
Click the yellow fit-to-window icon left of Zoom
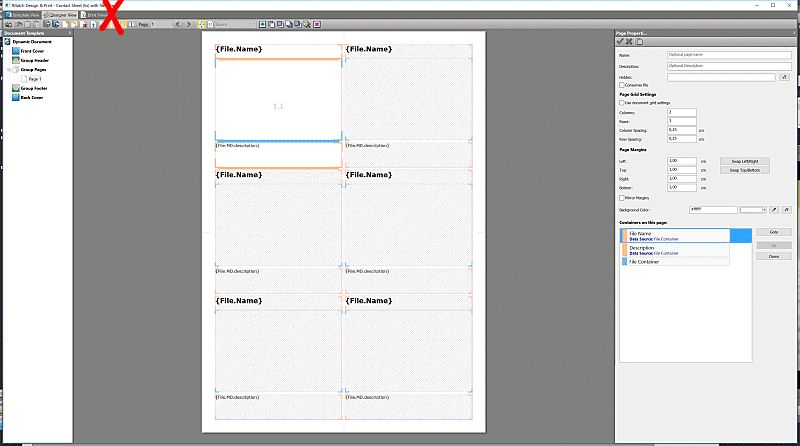(202, 24)
